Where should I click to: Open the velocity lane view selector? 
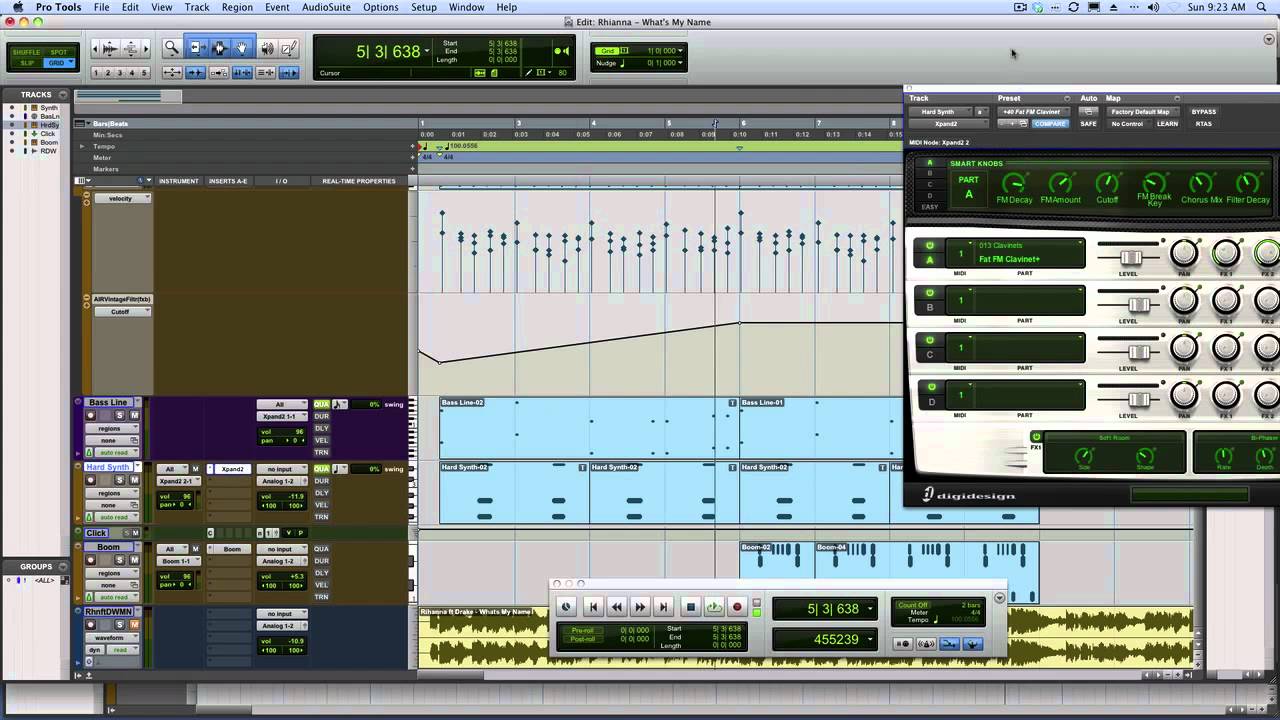point(121,198)
